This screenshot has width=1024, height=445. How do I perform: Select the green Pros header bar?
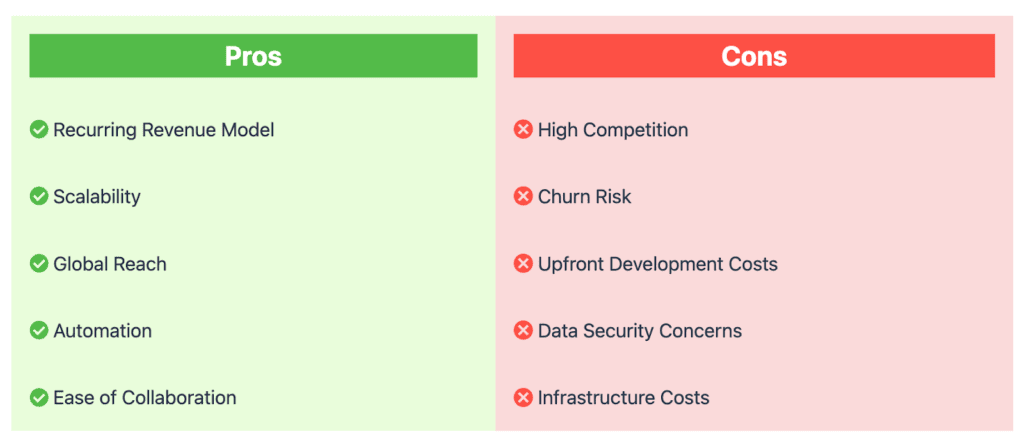coord(253,56)
